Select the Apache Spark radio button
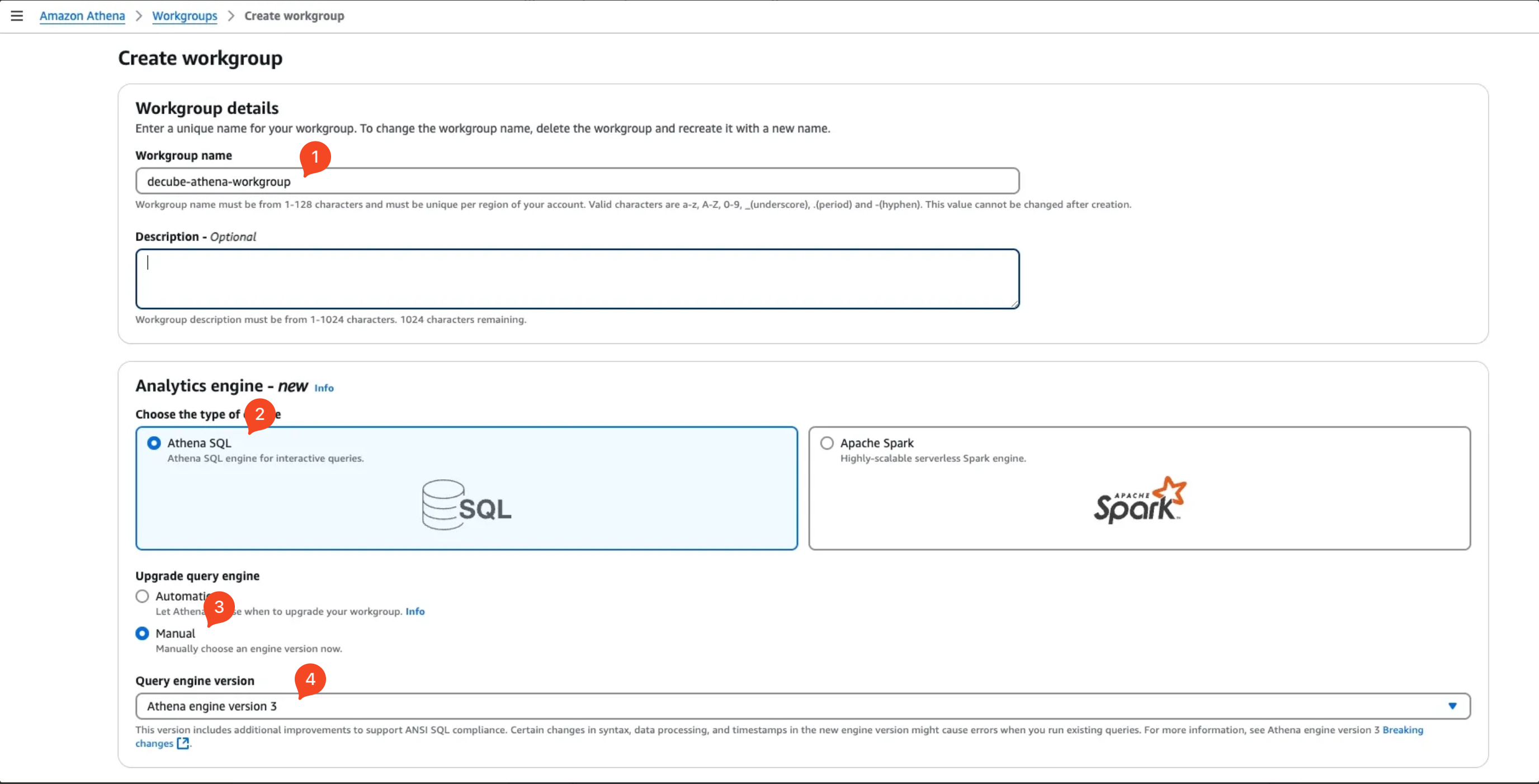 pos(827,443)
